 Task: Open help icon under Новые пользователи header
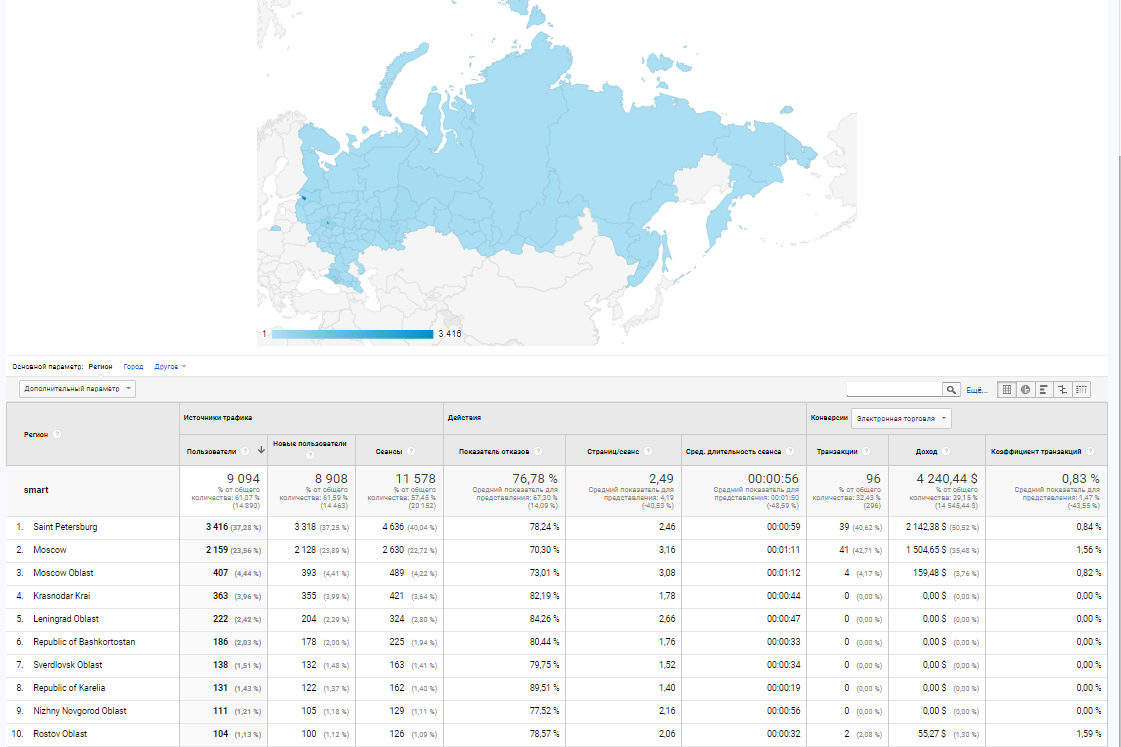(x=310, y=455)
